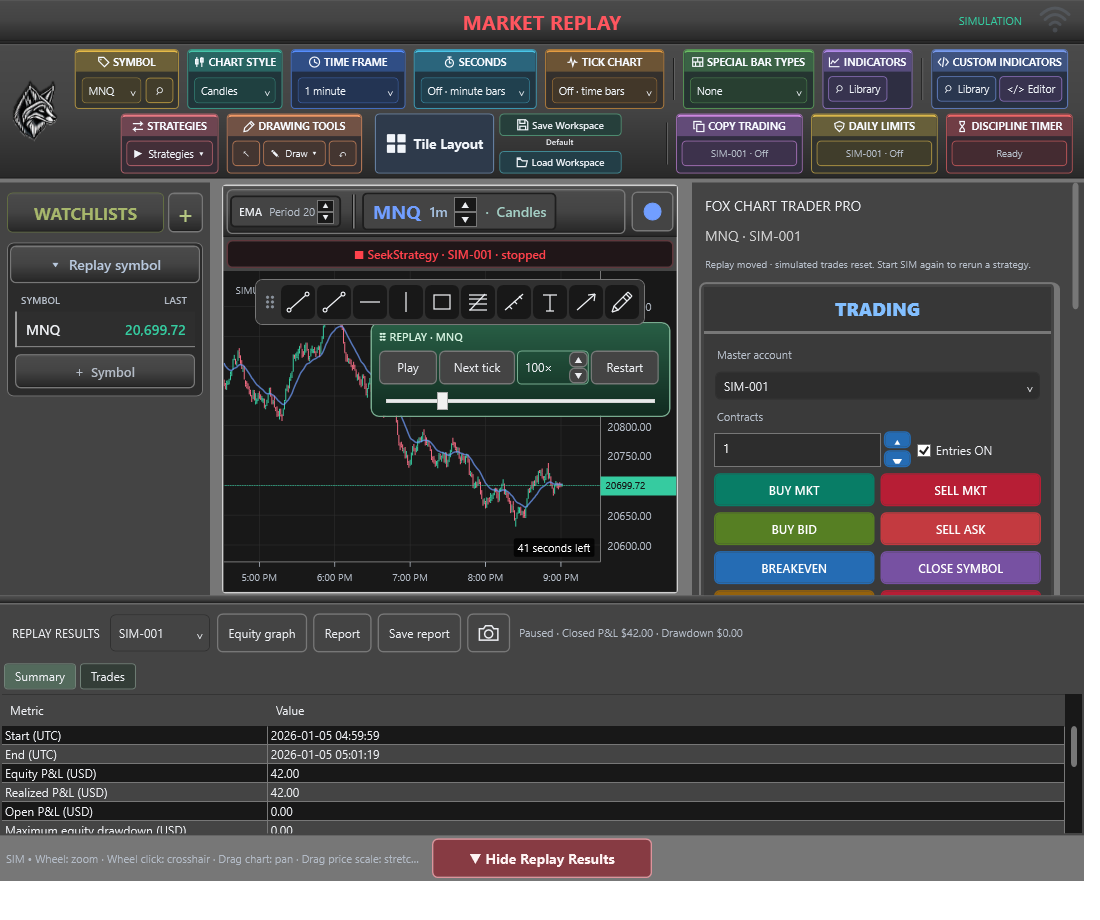Increase the contracts count
The width and height of the screenshot is (1100, 920).
coord(897,441)
